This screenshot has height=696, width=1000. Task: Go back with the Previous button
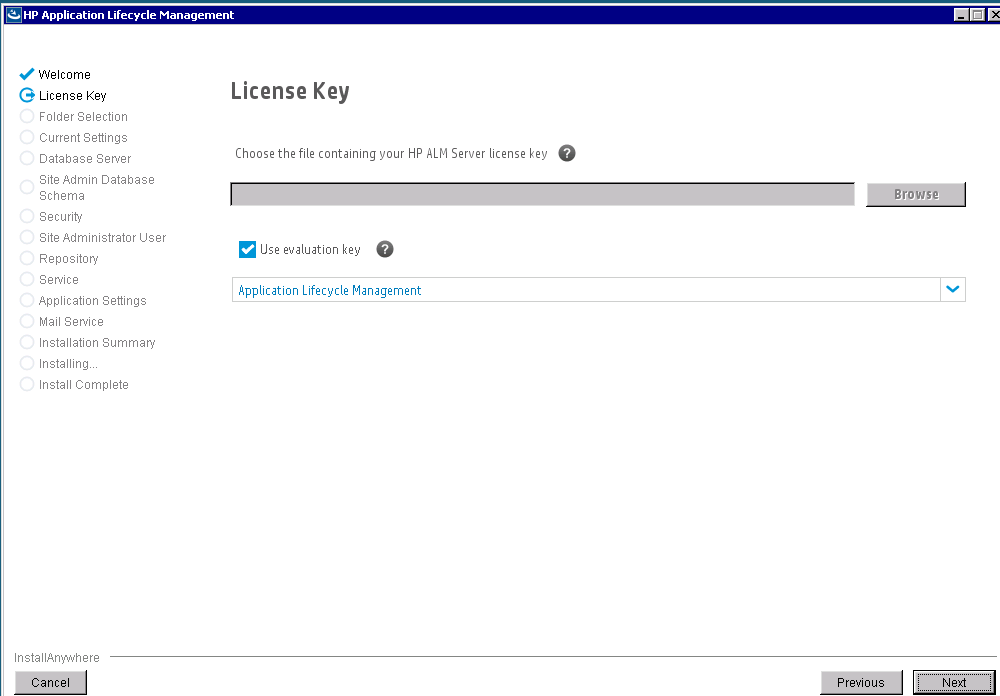[x=861, y=683]
